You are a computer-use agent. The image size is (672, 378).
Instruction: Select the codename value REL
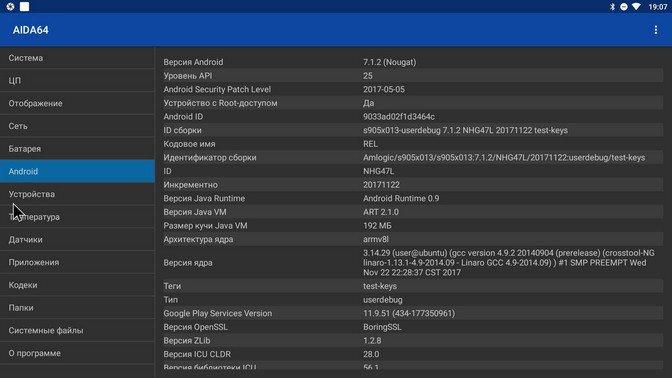(370, 144)
